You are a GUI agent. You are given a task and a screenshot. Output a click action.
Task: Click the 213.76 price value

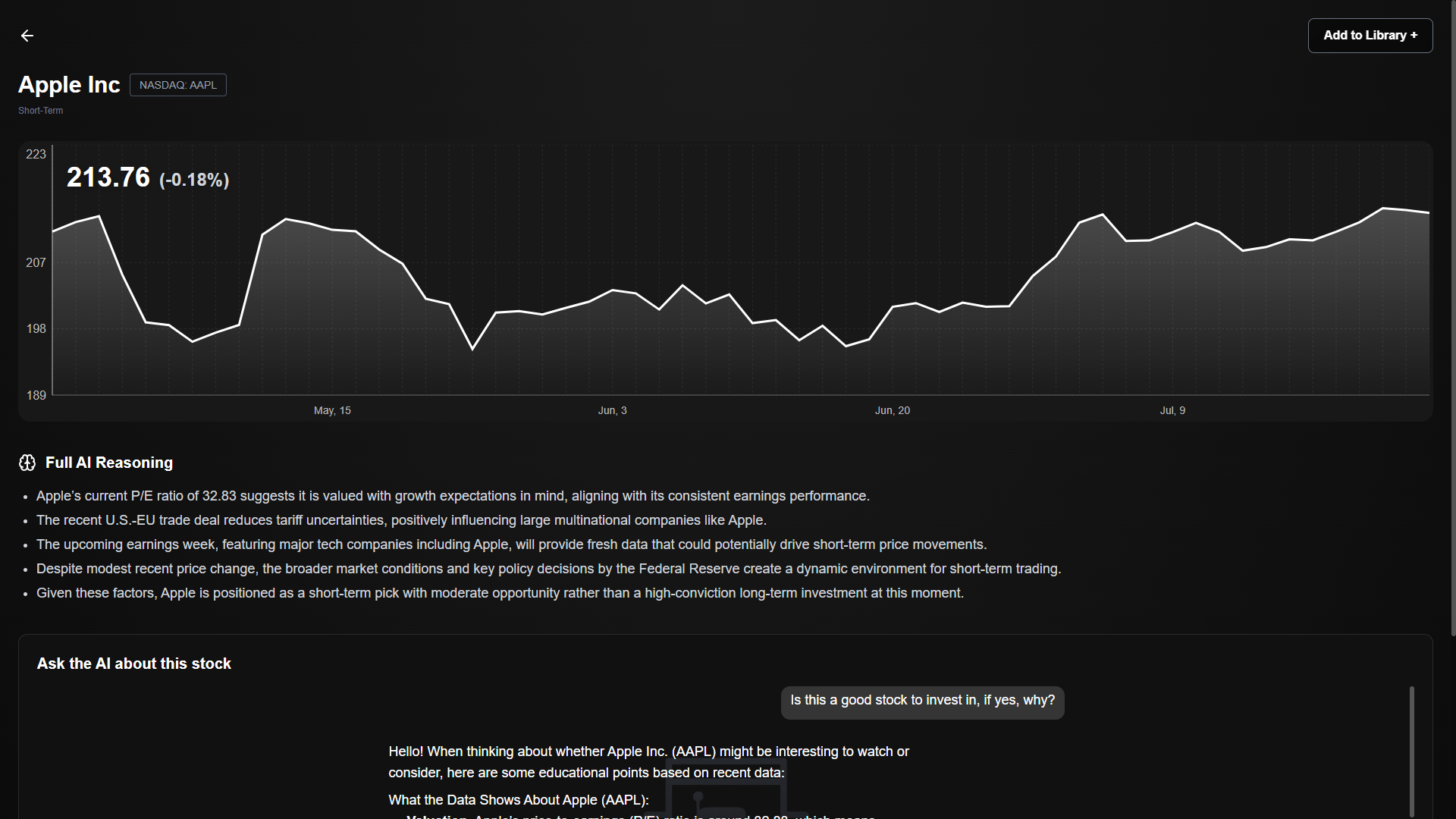[x=108, y=177]
